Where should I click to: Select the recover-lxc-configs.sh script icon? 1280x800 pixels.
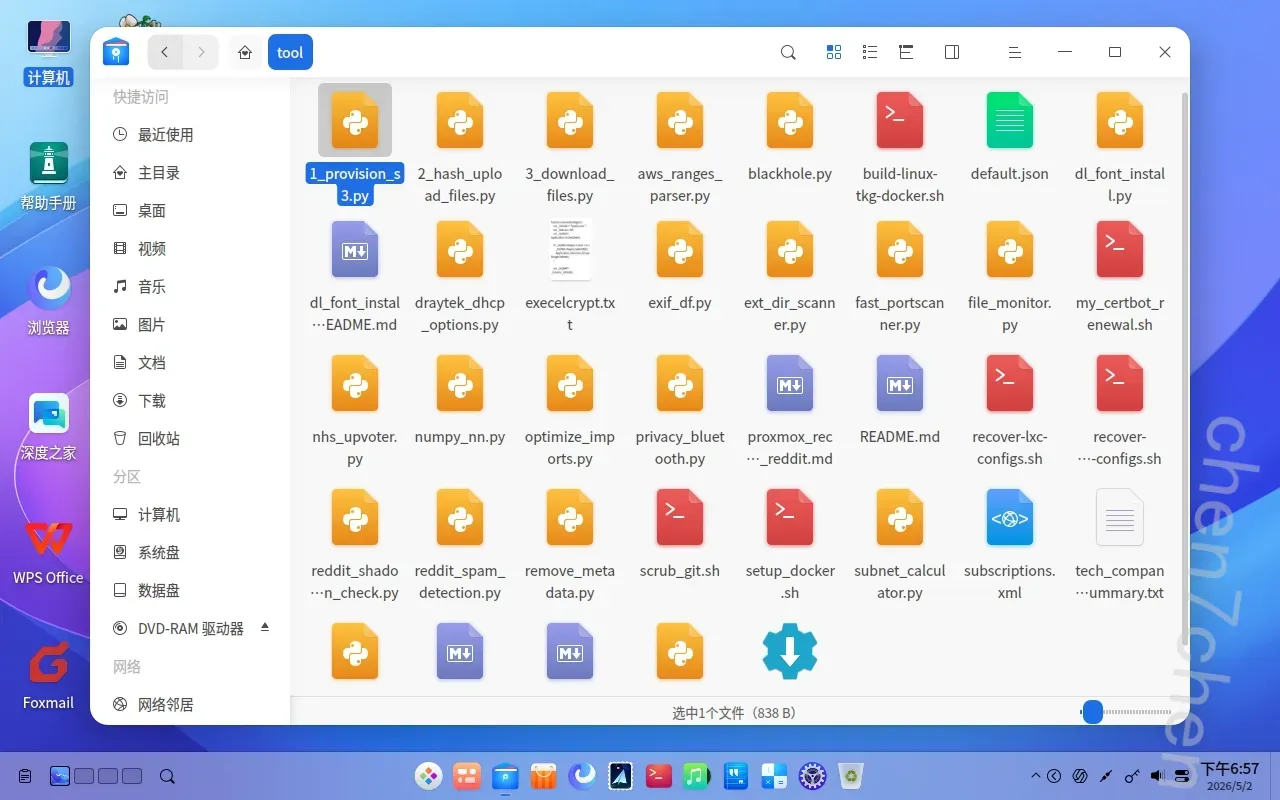tap(1010, 384)
